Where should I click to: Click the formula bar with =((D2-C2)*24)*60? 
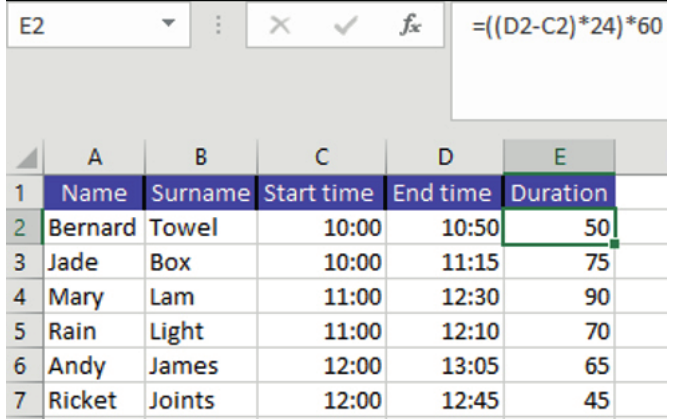point(560,61)
